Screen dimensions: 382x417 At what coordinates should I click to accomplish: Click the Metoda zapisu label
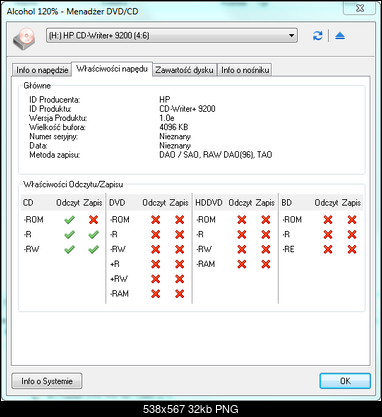coord(55,155)
